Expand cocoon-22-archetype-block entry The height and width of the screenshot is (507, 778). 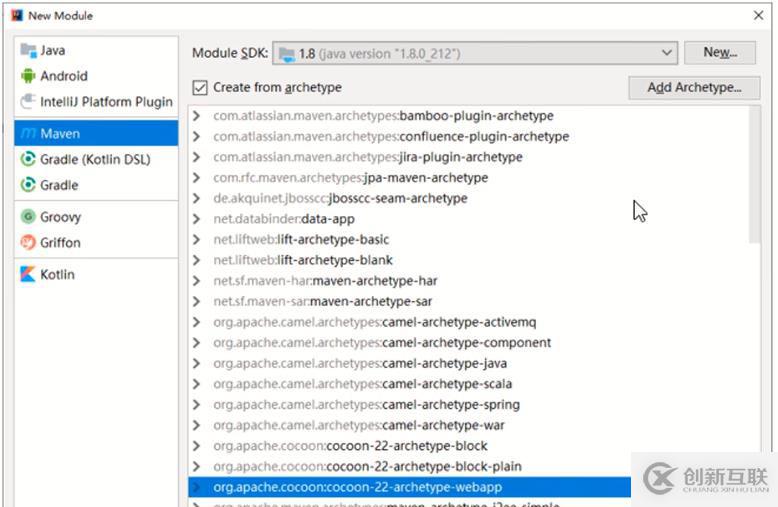[197, 446]
